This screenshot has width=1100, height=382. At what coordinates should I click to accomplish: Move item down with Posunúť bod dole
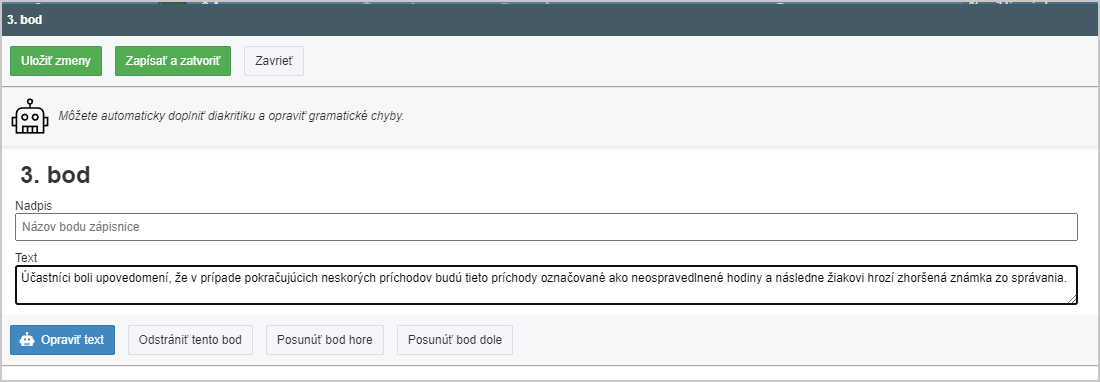[x=455, y=340]
